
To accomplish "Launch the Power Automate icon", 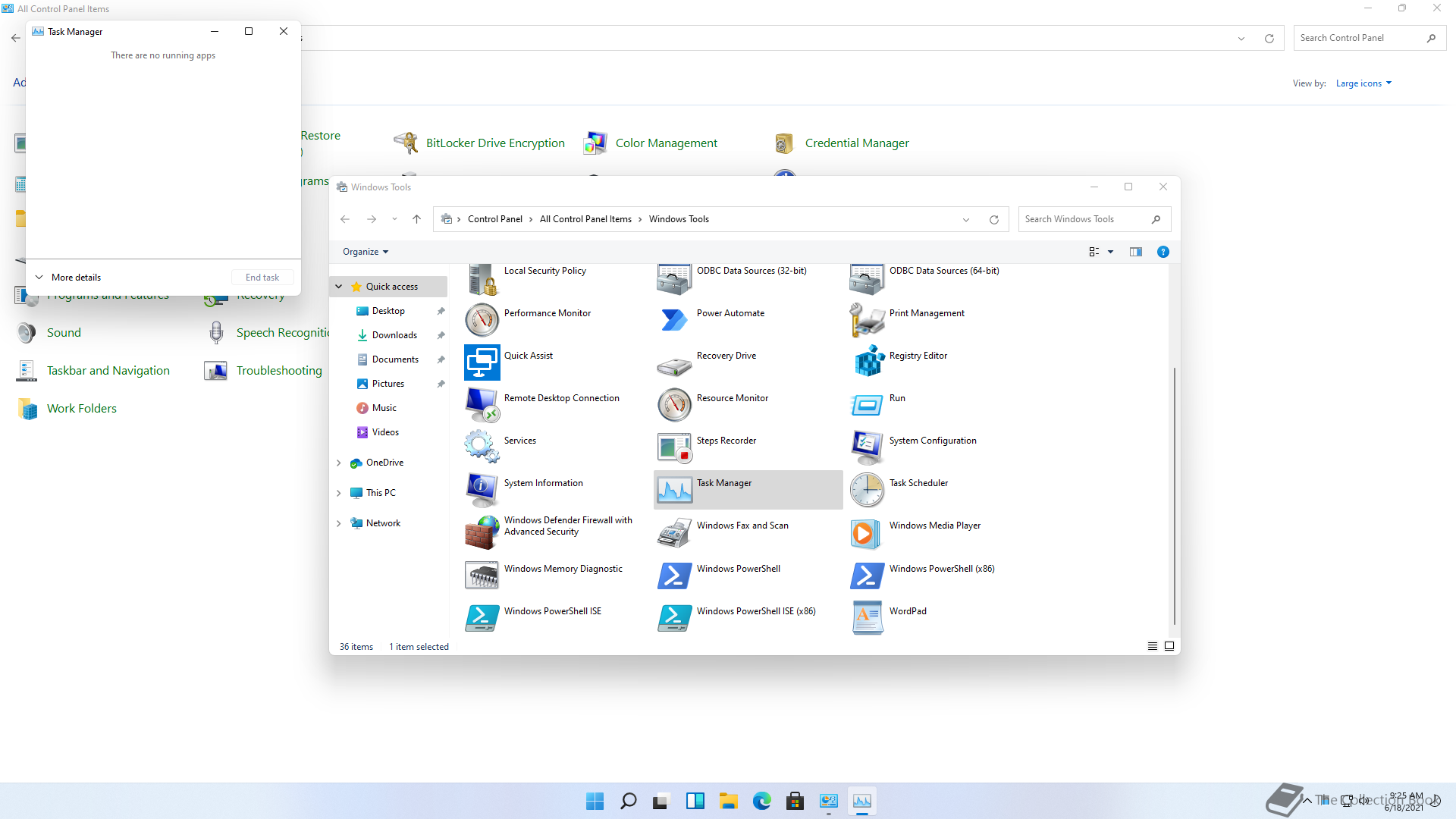I will point(675,320).
